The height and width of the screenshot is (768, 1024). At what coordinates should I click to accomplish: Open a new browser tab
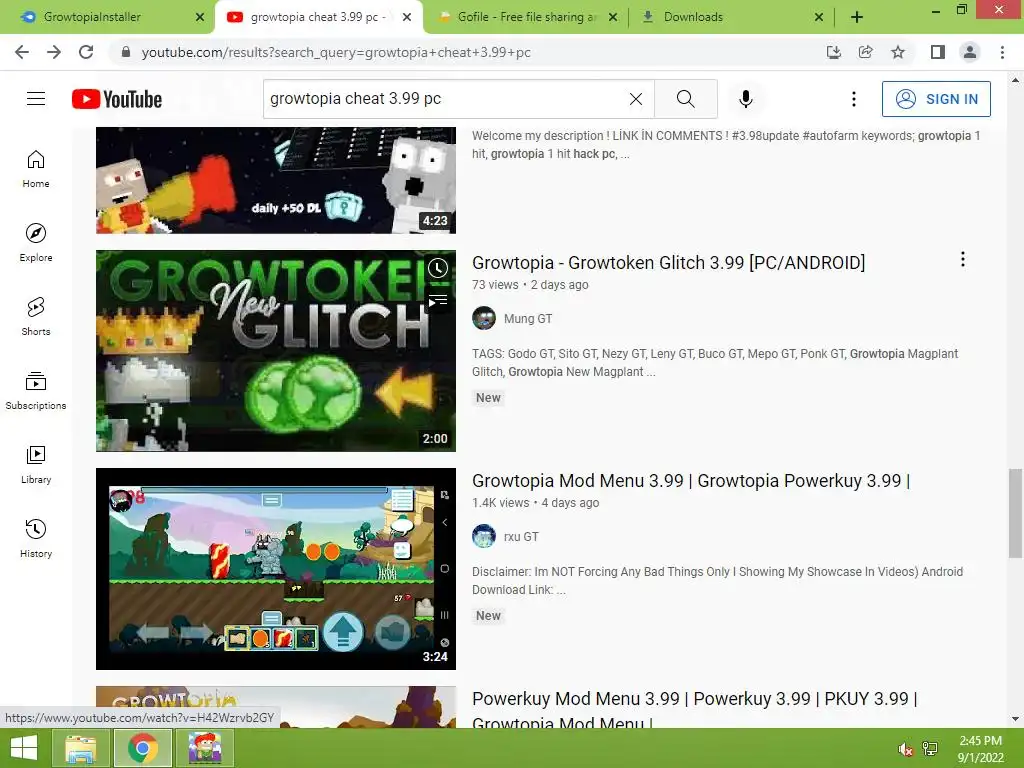(857, 17)
